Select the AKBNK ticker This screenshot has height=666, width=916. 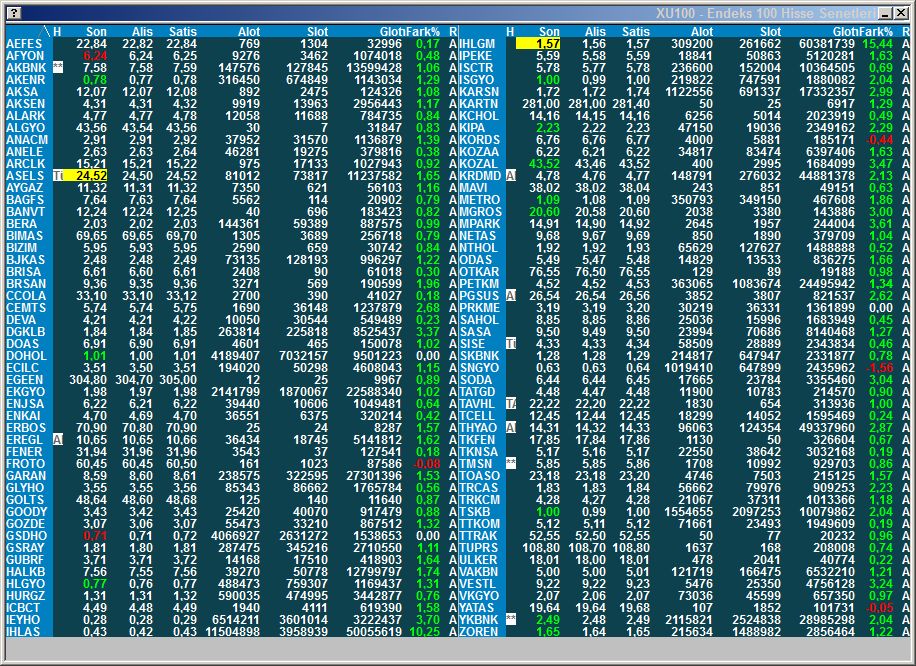coord(26,68)
